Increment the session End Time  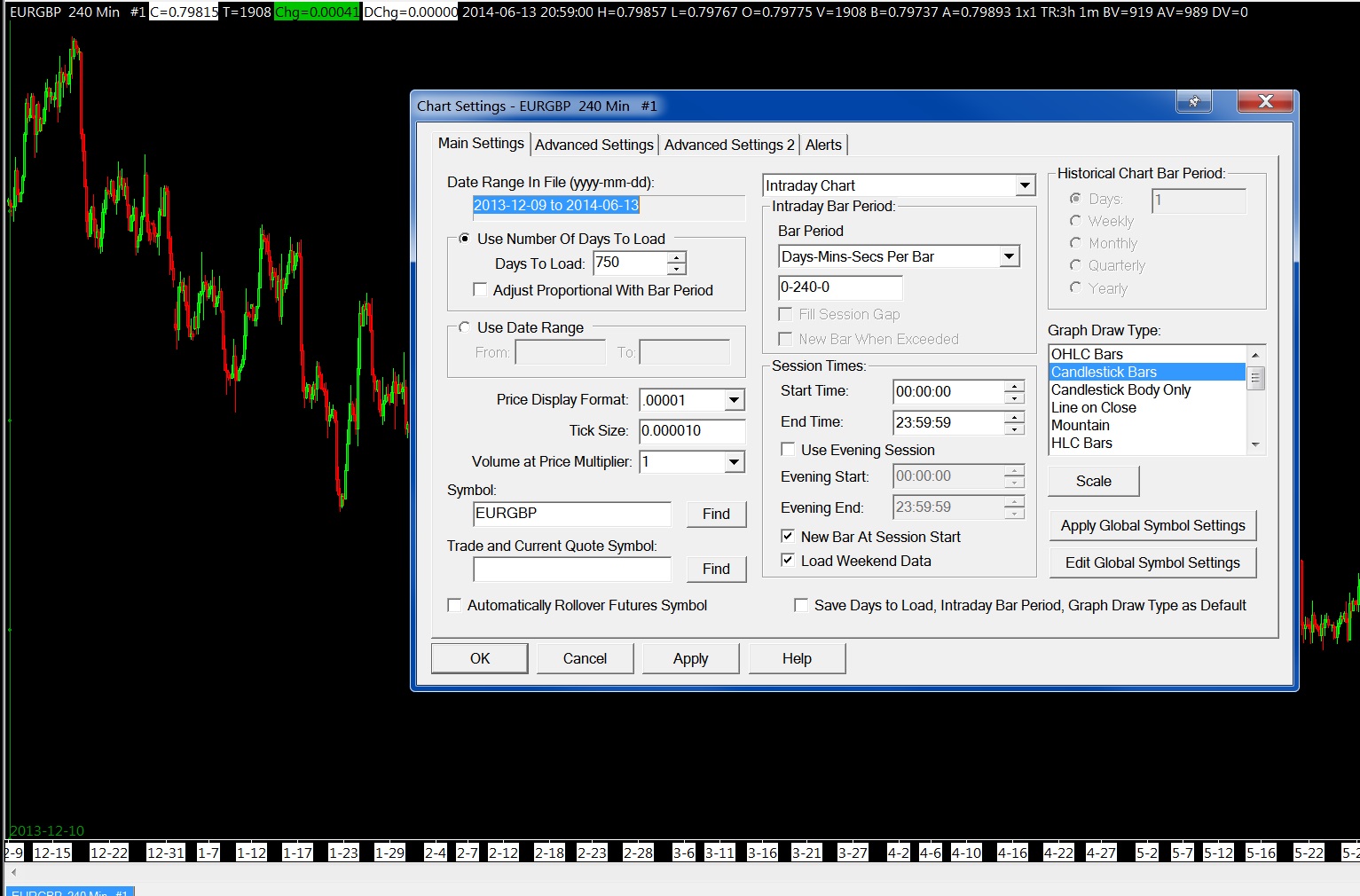(1014, 417)
